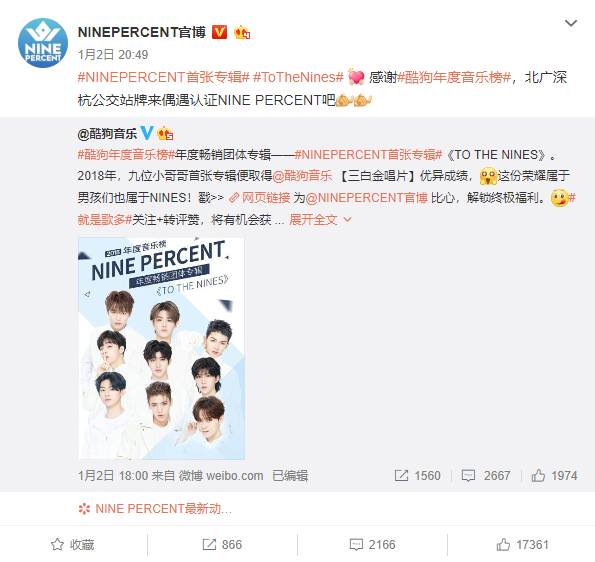Open hashtag #酷狗年度音乐榜# in main post

(x=454, y=77)
